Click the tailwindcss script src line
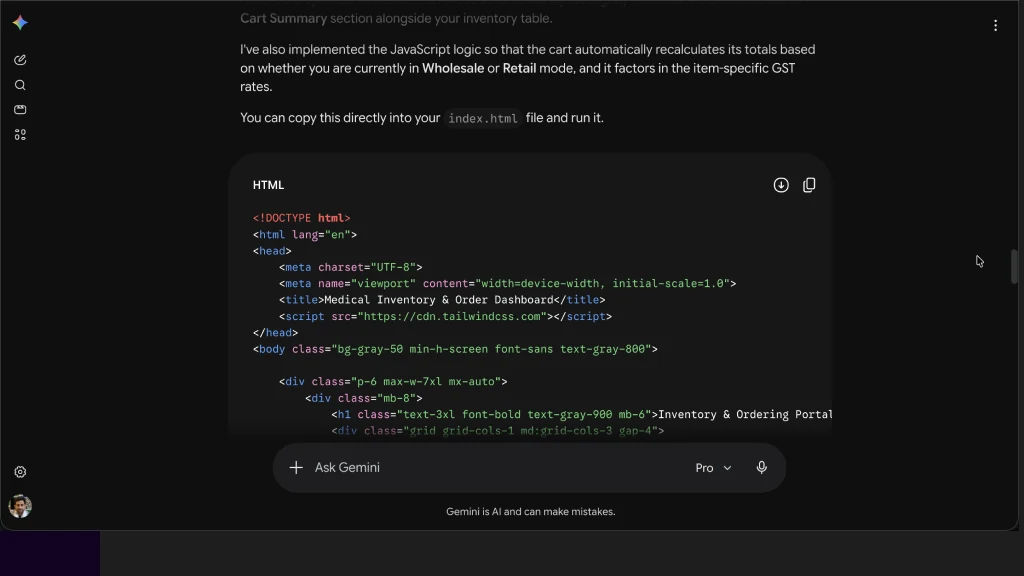The width and height of the screenshot is (1024, 576). 445,316
